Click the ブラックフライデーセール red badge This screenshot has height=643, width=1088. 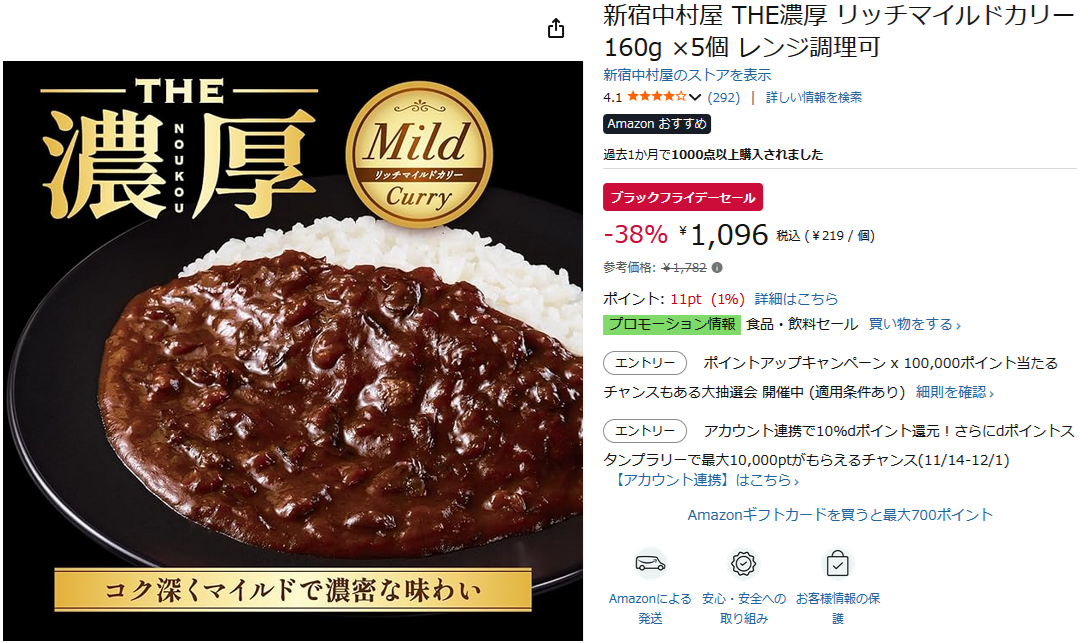coord(683,197)
